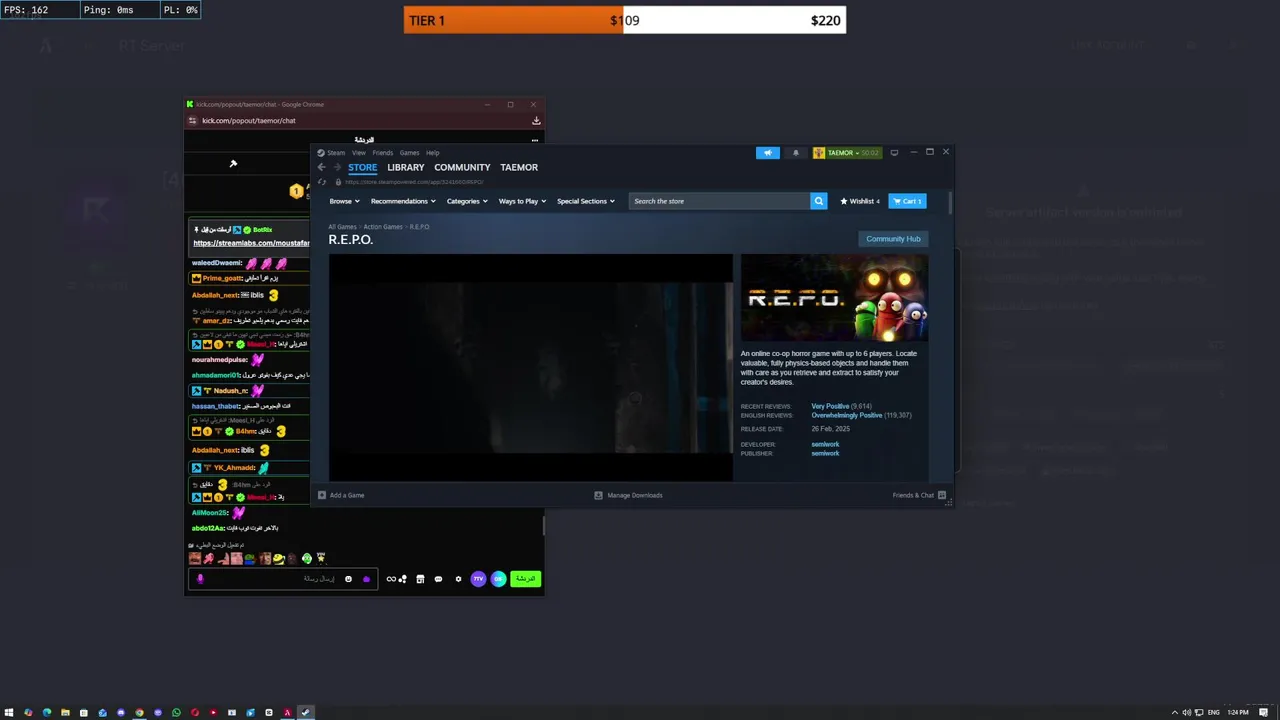Expand the Recommendations dropdown
The width and height of the screenshot is (1280, 720).
tap(403, 201)
